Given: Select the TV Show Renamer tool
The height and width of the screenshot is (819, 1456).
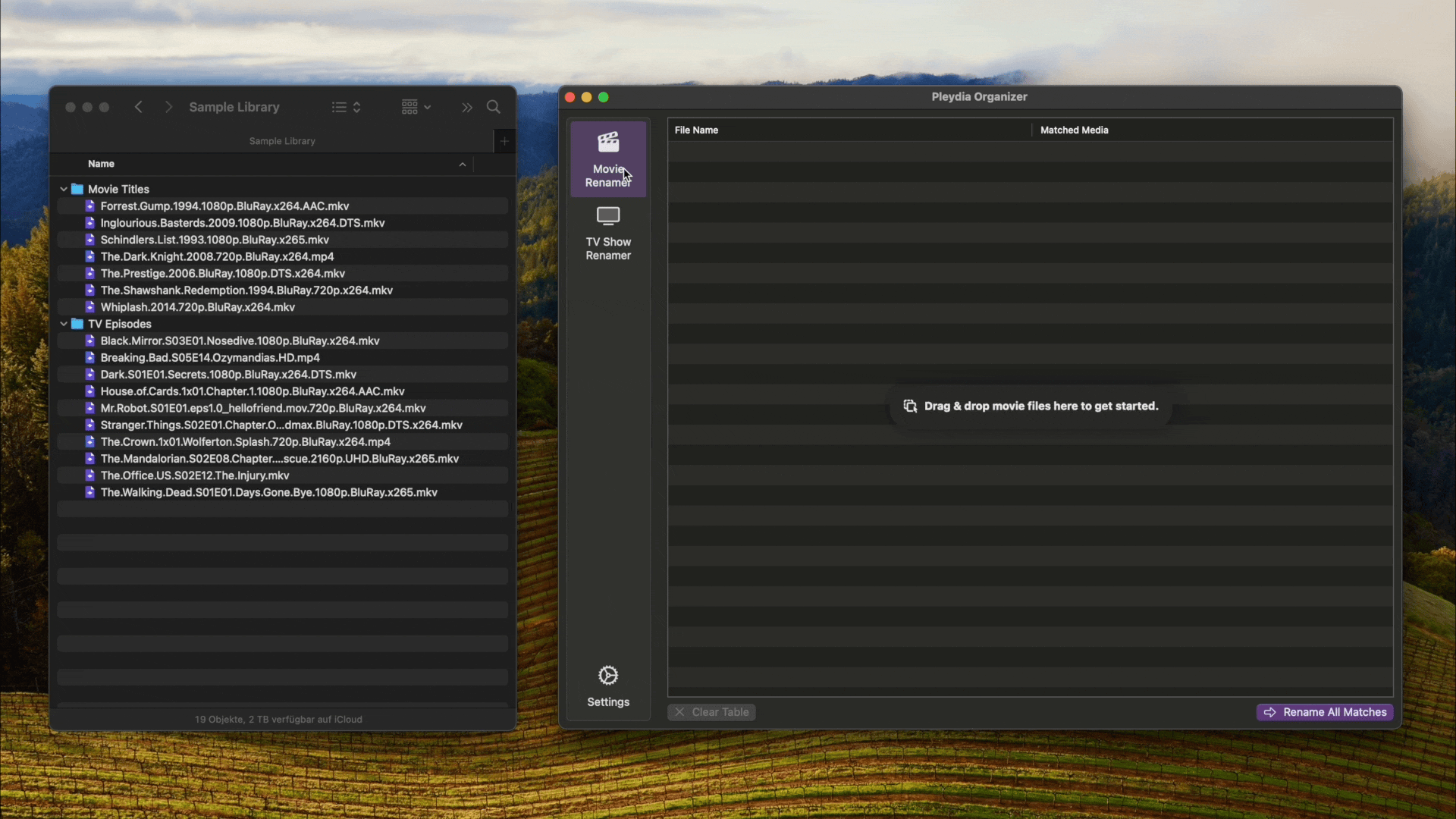Looking at the screenshot, I should coord(608,232).
